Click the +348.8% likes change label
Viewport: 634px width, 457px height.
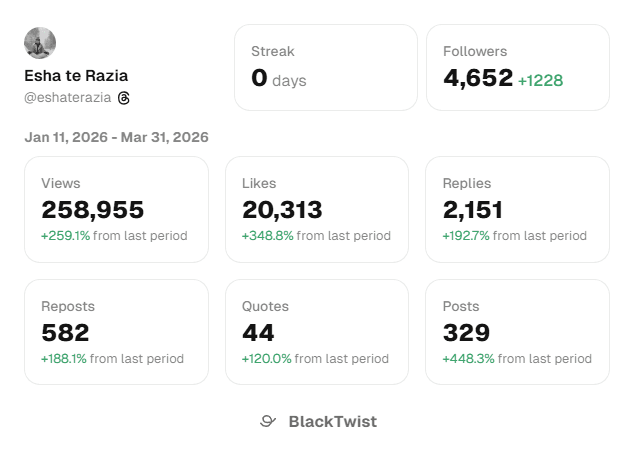click(267, 236)
